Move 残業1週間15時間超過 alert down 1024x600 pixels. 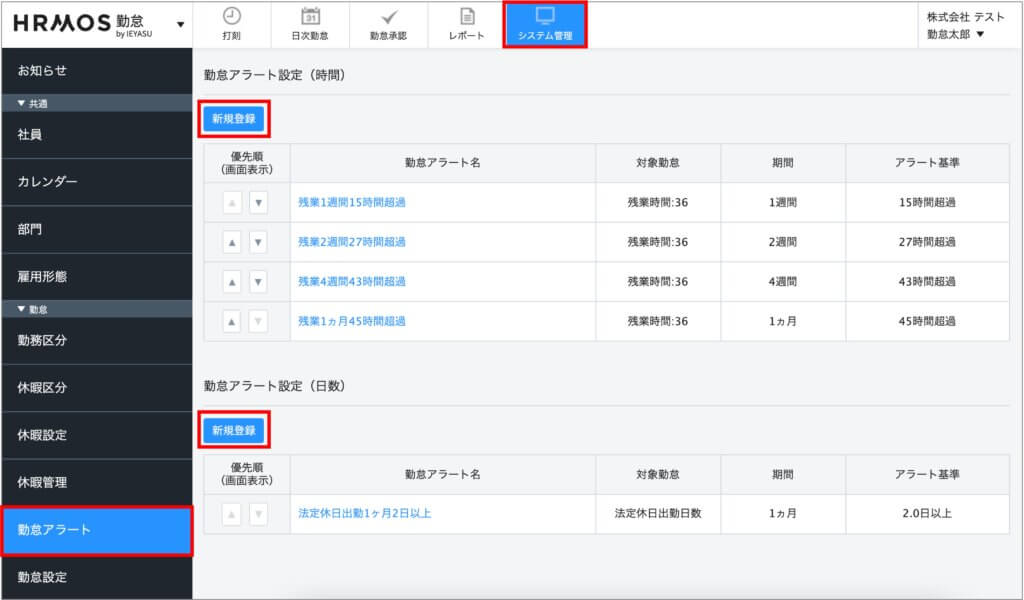coord(258,202)
